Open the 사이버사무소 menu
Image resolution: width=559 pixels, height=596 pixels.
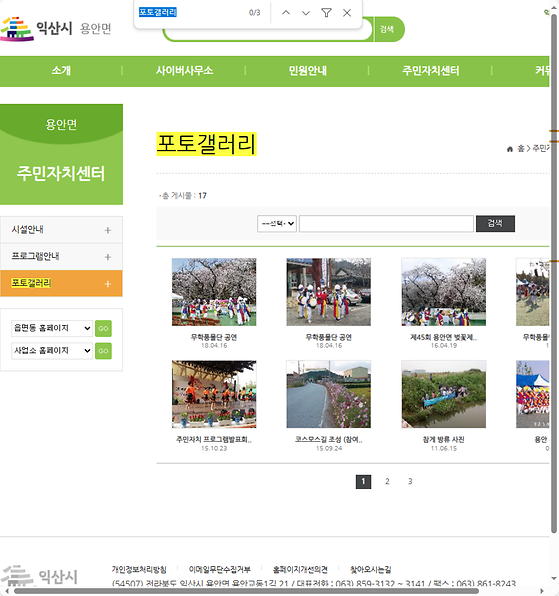pyautogui.click(x=184, y=71)
